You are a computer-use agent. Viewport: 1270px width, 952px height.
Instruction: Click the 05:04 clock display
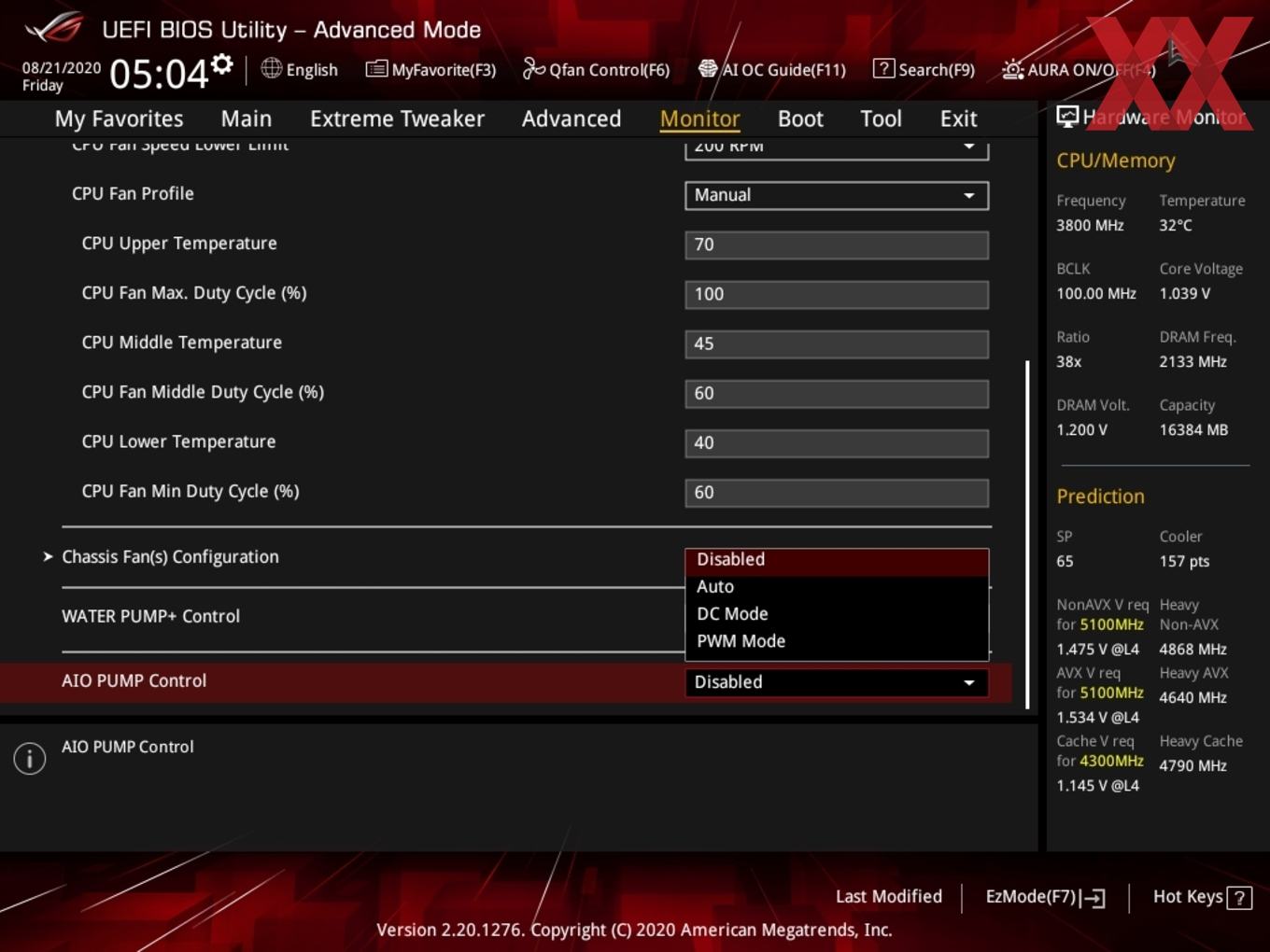(159, 73)
